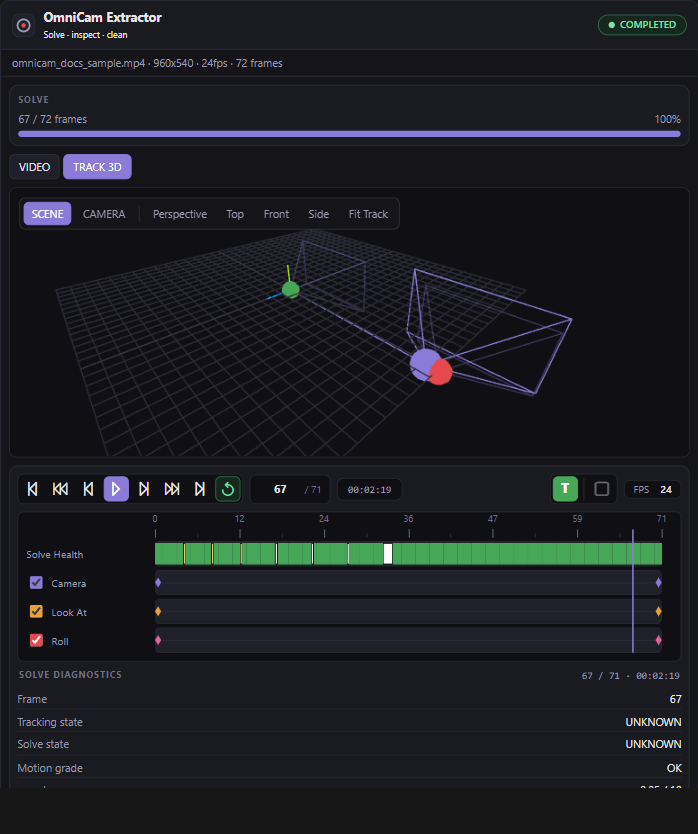Click the Solve state UNKNOWN value
The image size is (698, 834).
(x=653, y=744)
